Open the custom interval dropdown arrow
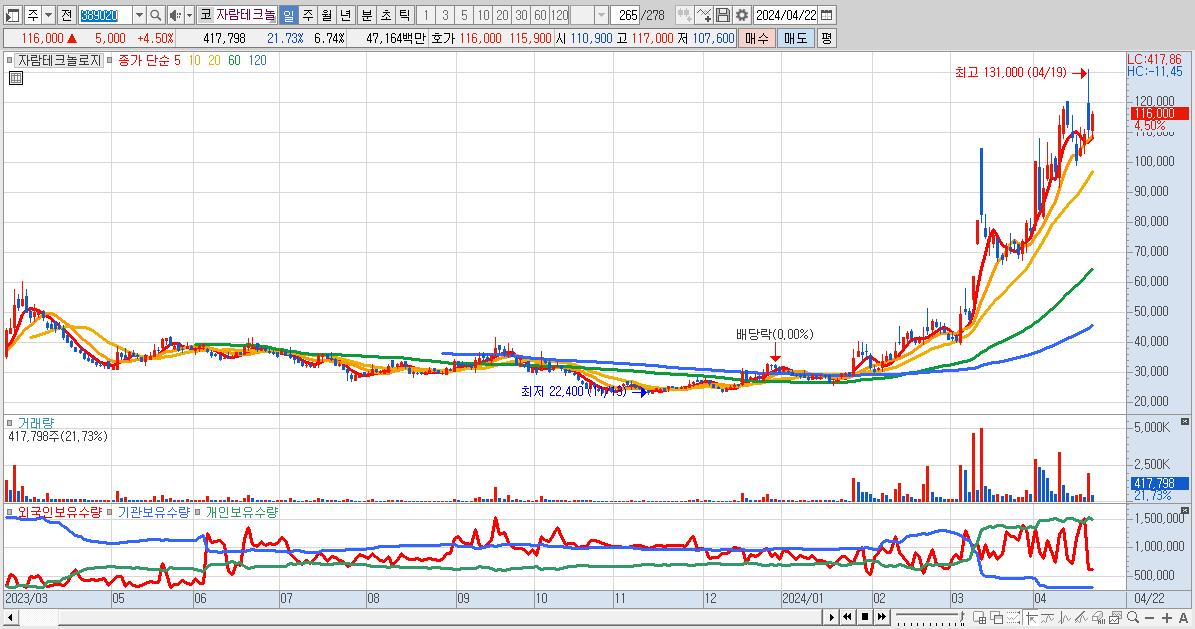The width and height of the screenshot is (1195, 629). [601, 15]
